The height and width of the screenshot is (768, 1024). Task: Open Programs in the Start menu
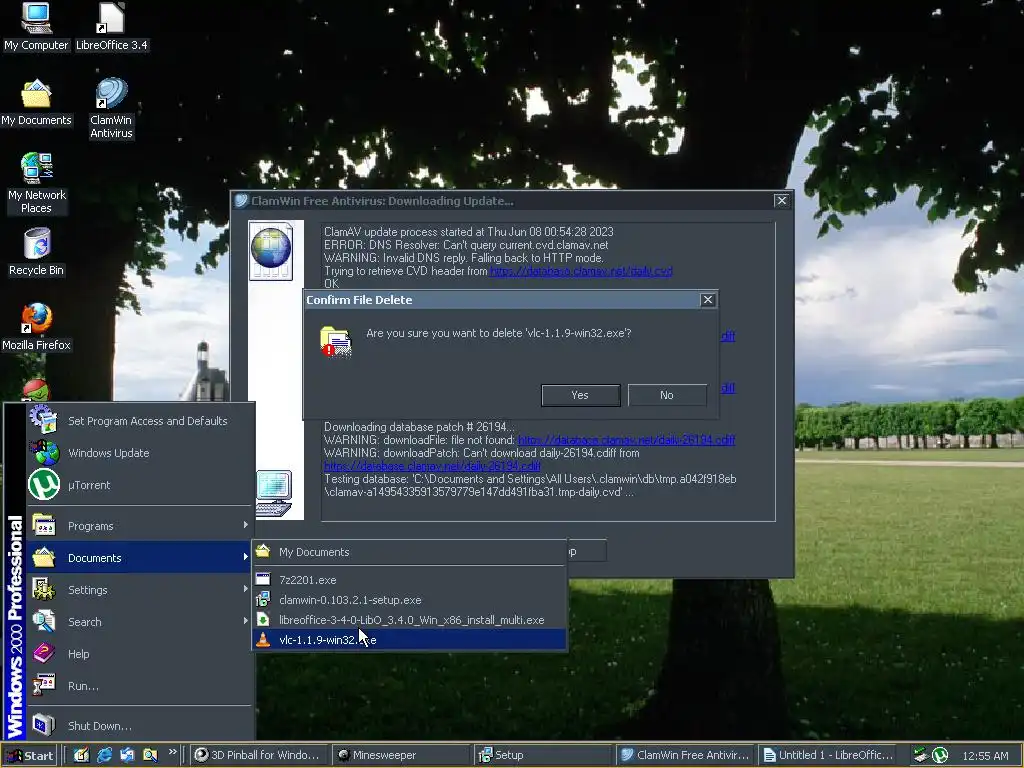pyautogui.click(x=139, y=526)
